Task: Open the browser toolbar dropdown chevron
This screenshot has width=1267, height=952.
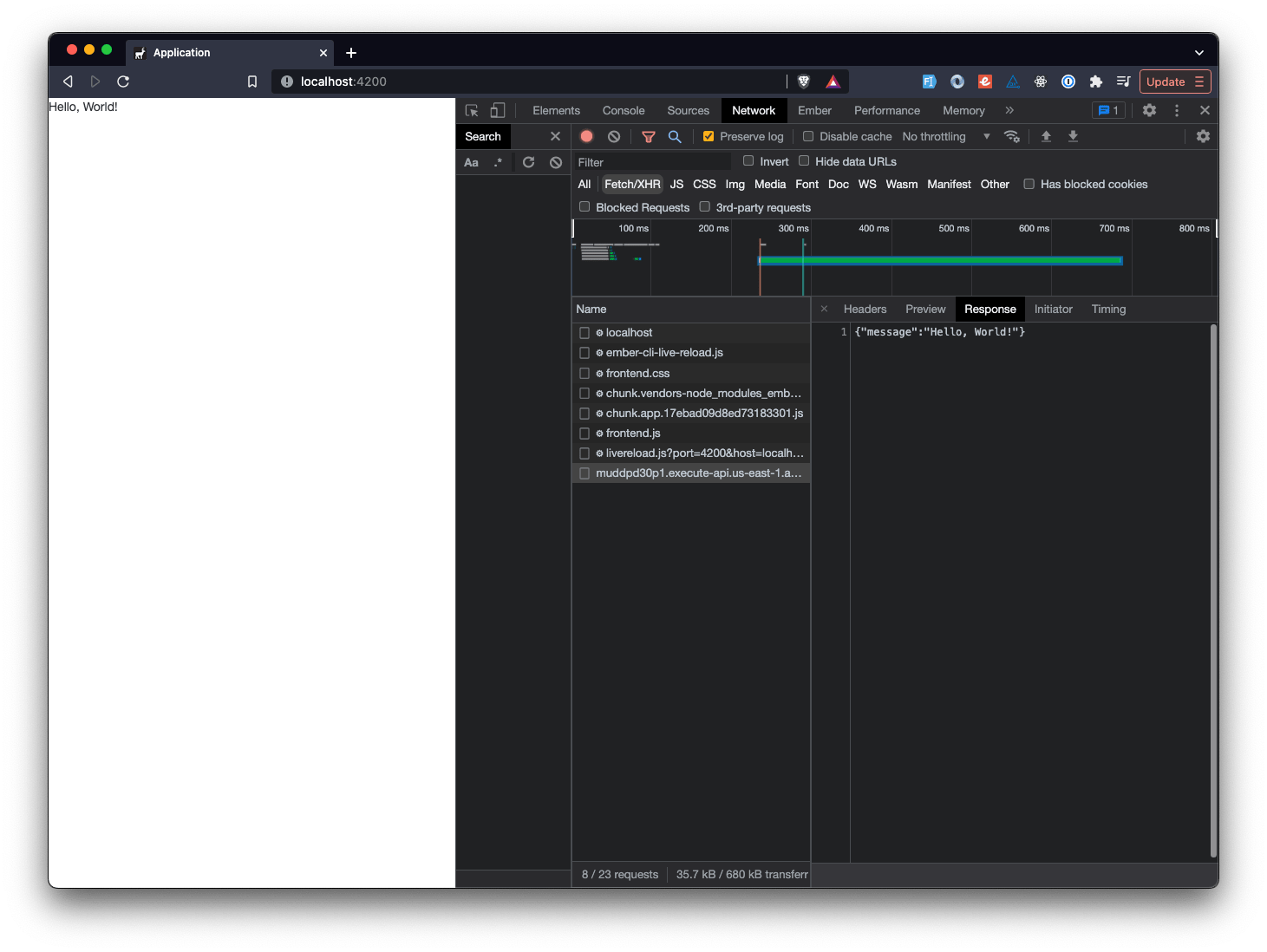Action: [x=1199, y=52]
